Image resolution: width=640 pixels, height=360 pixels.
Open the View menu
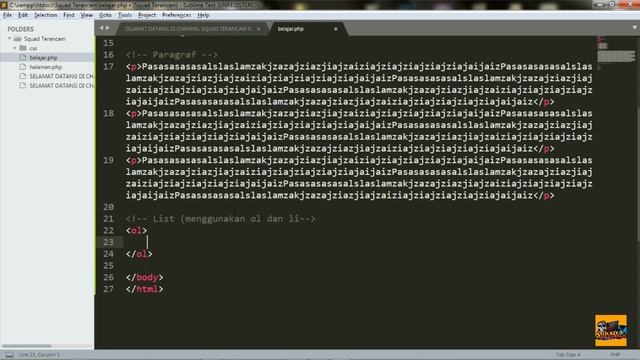point(87,15)
